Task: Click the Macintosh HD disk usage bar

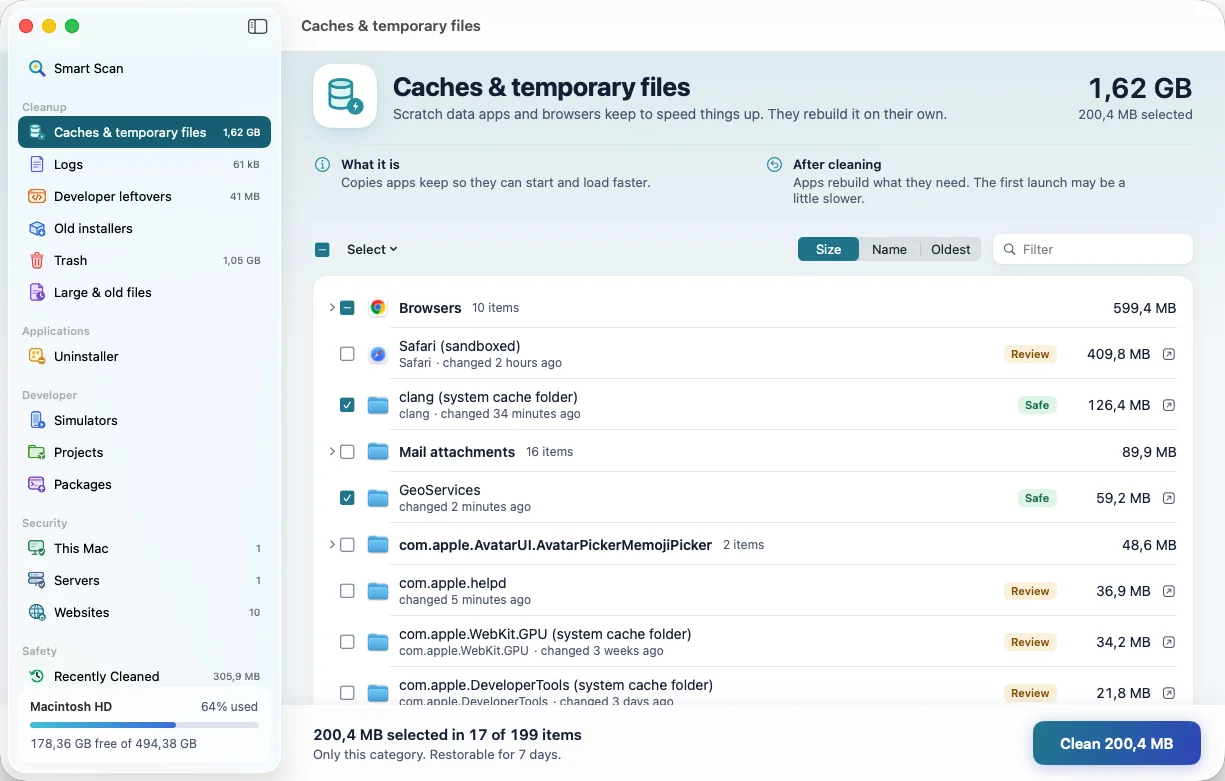Action: 144,725
